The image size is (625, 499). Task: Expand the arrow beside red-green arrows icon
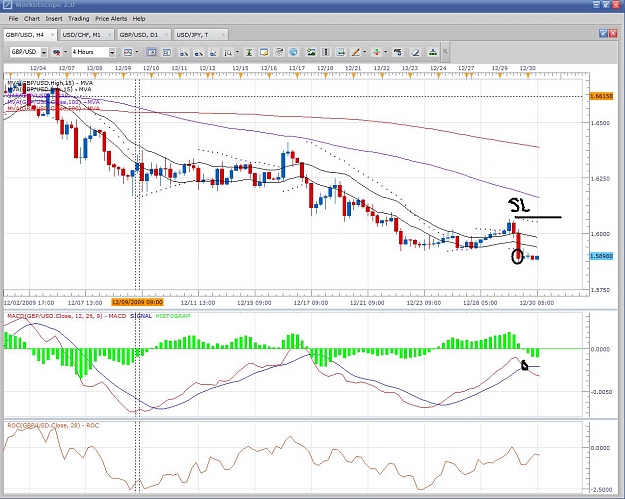(x=385, y=52)
